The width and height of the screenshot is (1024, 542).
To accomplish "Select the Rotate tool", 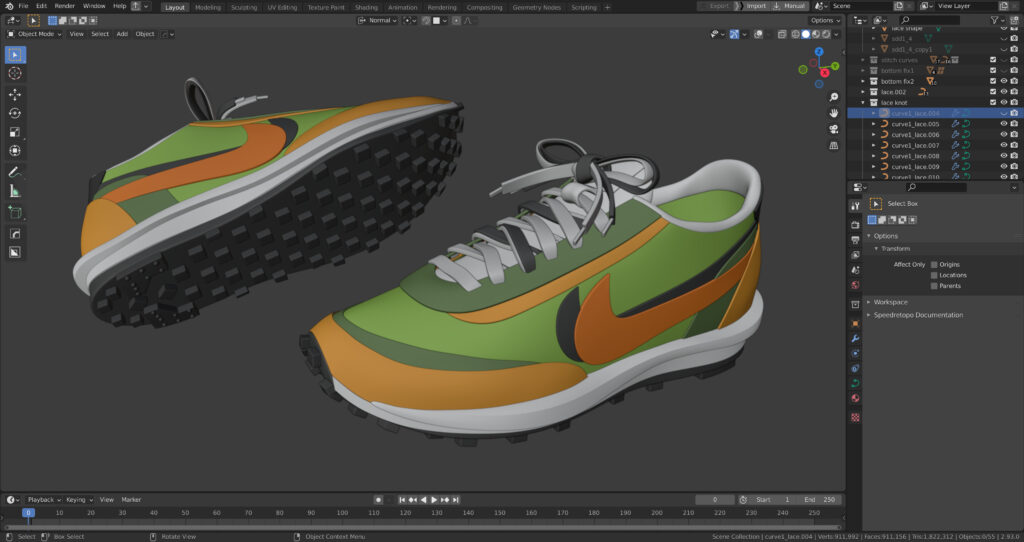I will point(15,113).
